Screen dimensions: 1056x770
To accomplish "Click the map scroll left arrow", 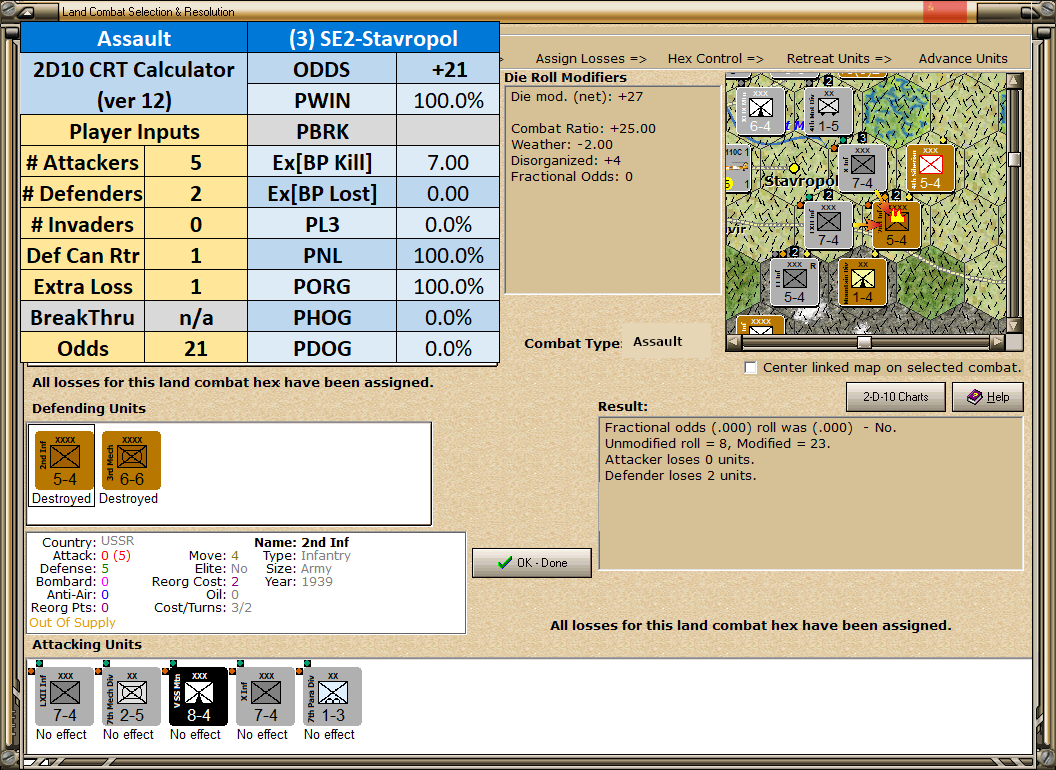I will click(x=734, y=342).
